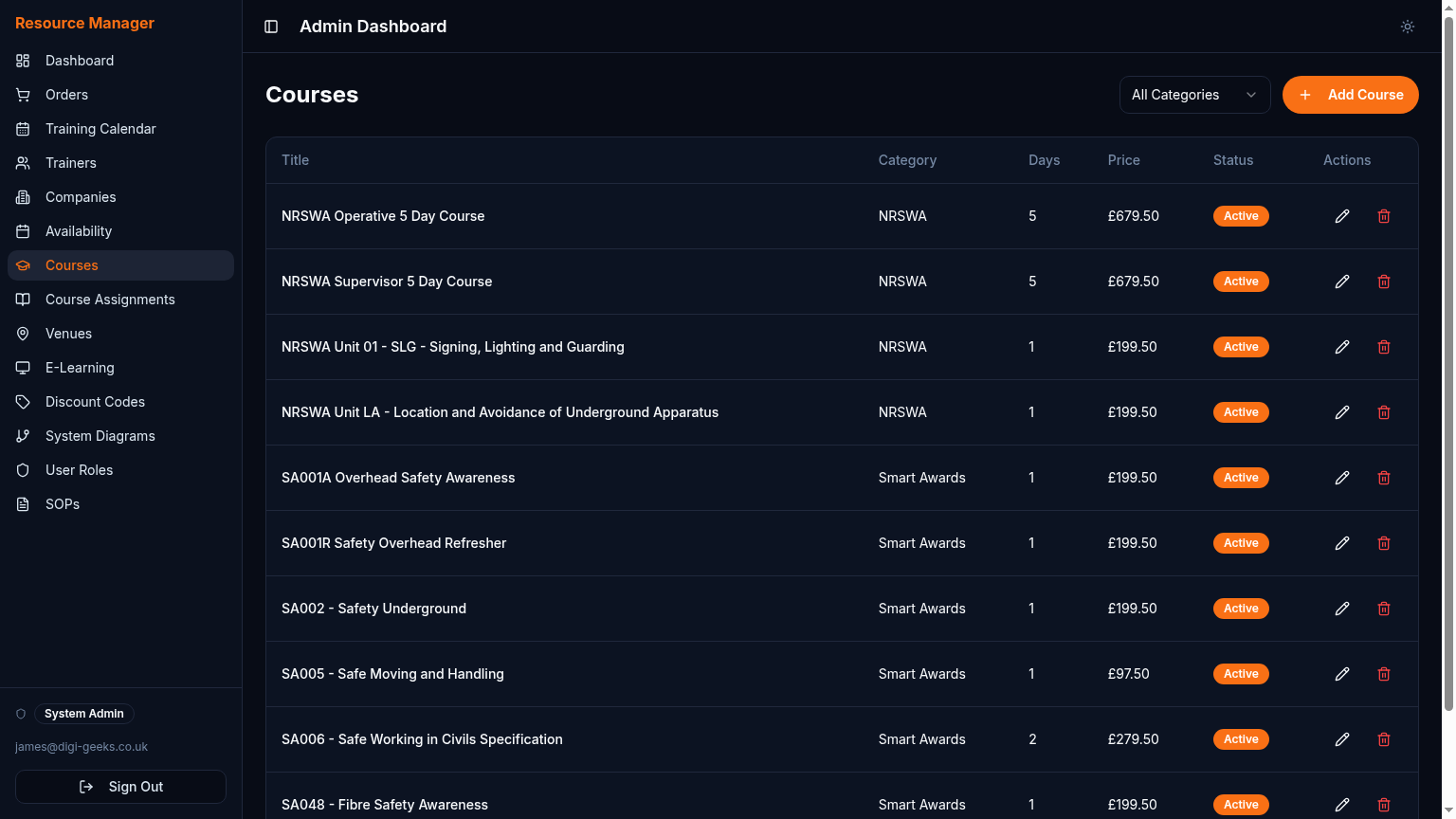This screenshot has height=819, width=1456.
Task: Delete SA006 Safe Working in Civils
Action: coord(1384,739)
